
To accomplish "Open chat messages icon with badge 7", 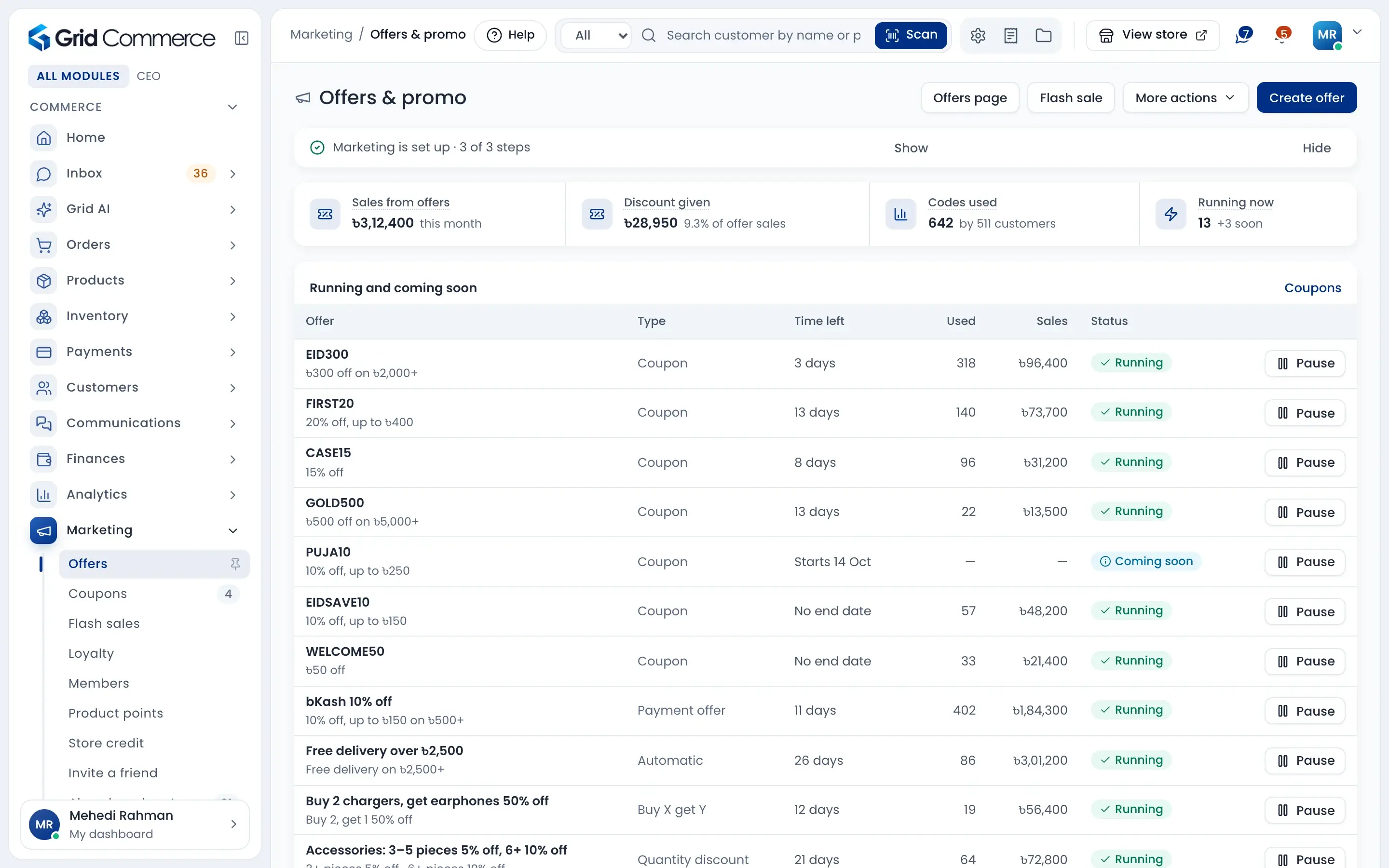I will pyautogui.click(x=1243, y=35).
